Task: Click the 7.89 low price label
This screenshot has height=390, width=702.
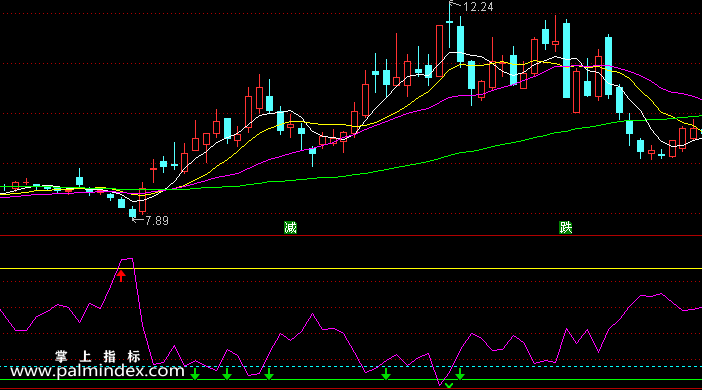Action: click(x=157, y=221)
